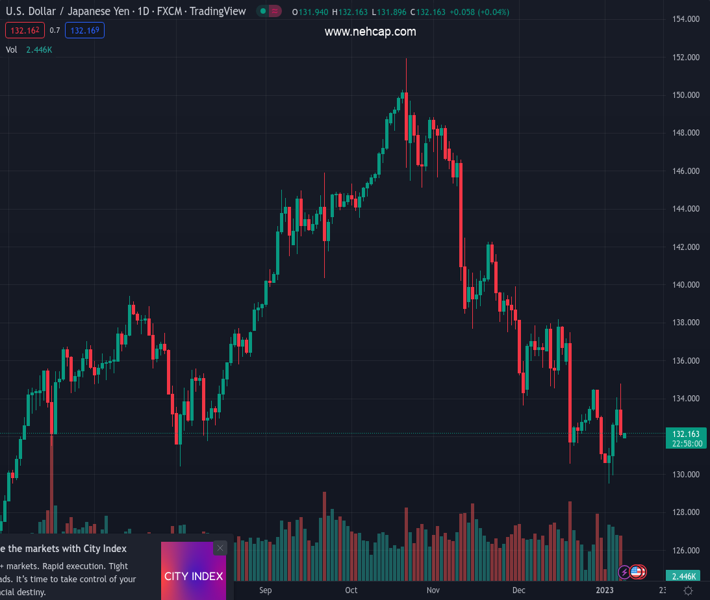
Task: Open the City Index logo thumbnail
Action: click(x=193, y=576)
